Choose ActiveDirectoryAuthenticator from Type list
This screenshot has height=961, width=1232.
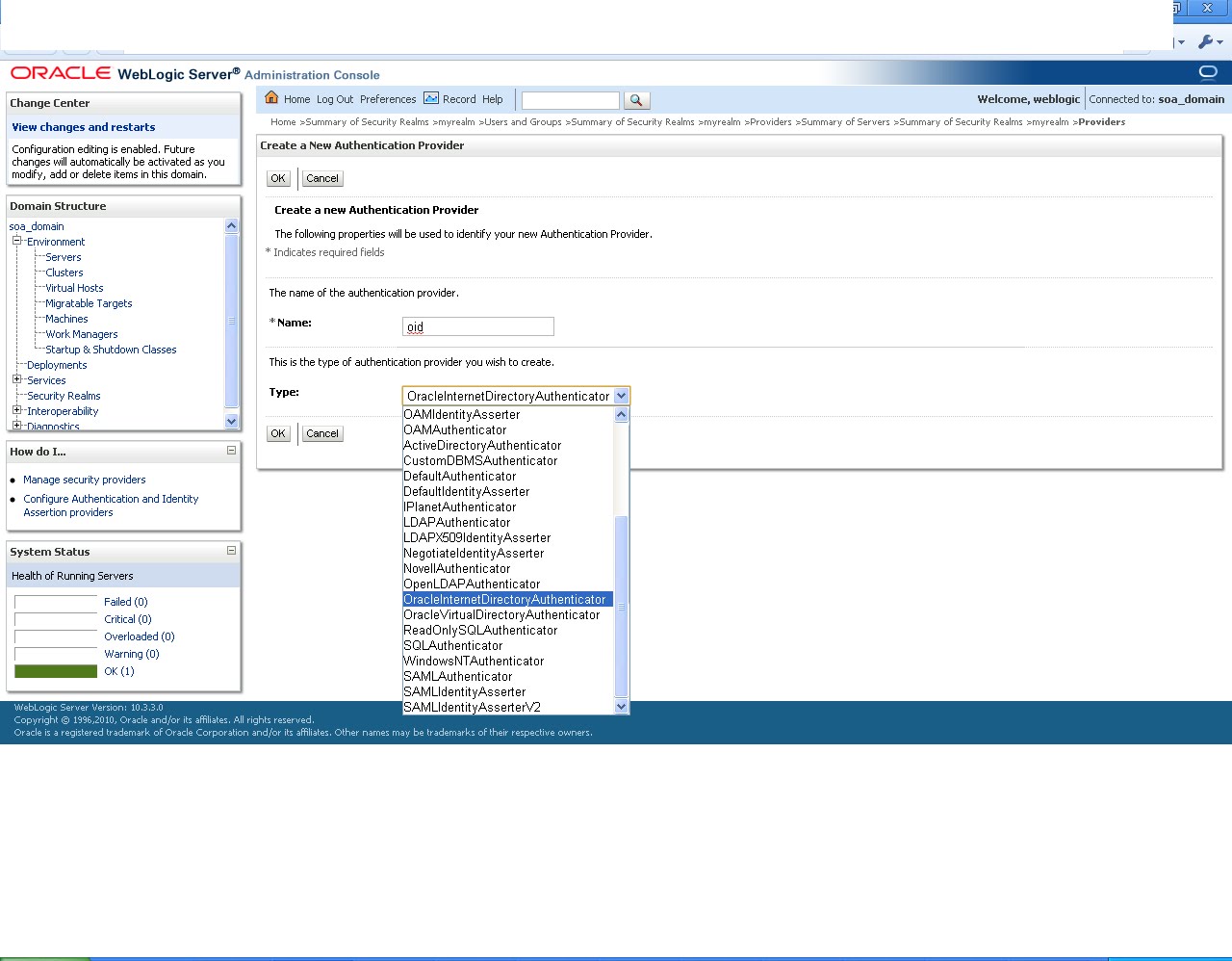coord(507,445)
